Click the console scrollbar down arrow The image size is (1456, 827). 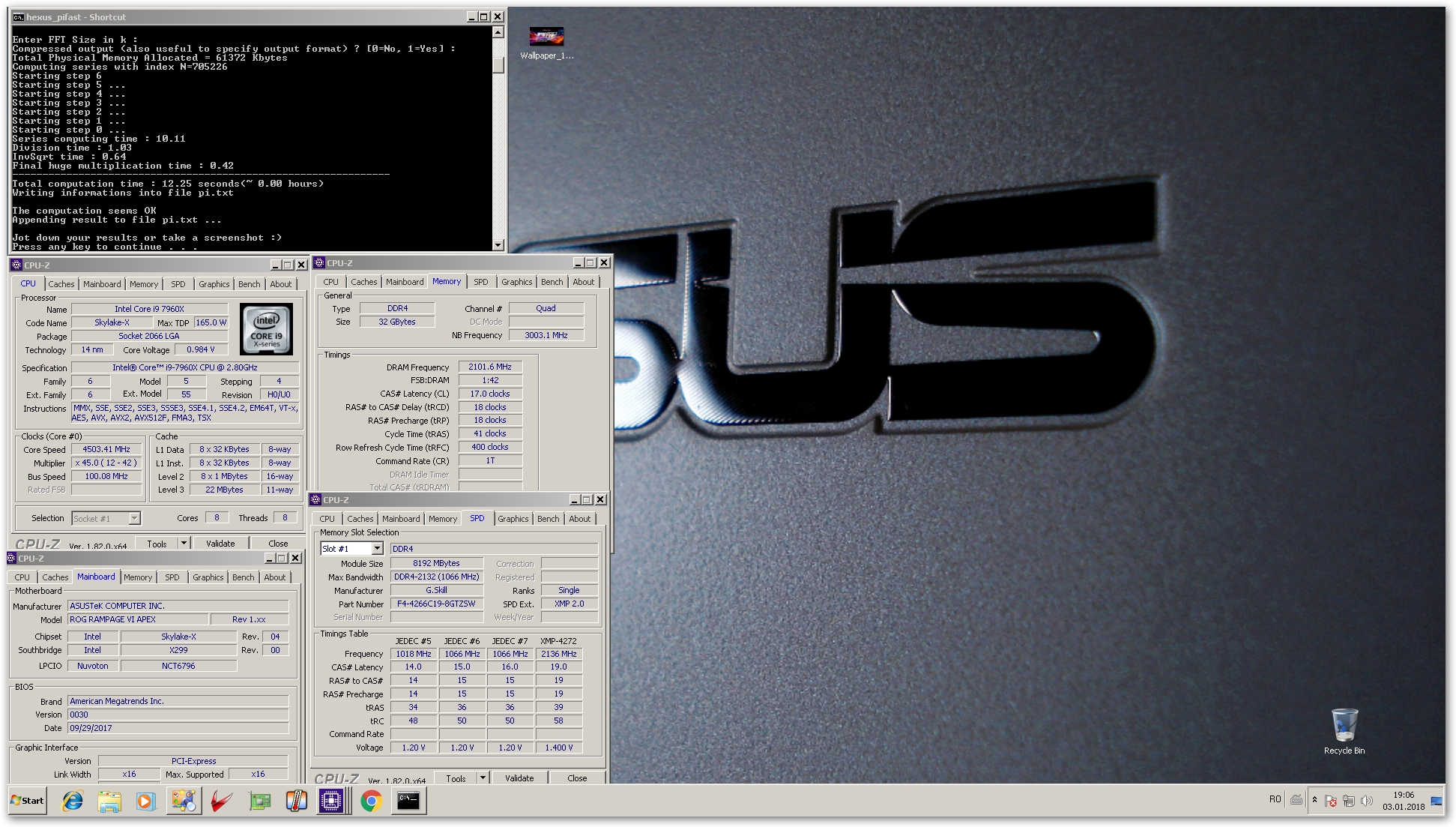pos(498,245)
